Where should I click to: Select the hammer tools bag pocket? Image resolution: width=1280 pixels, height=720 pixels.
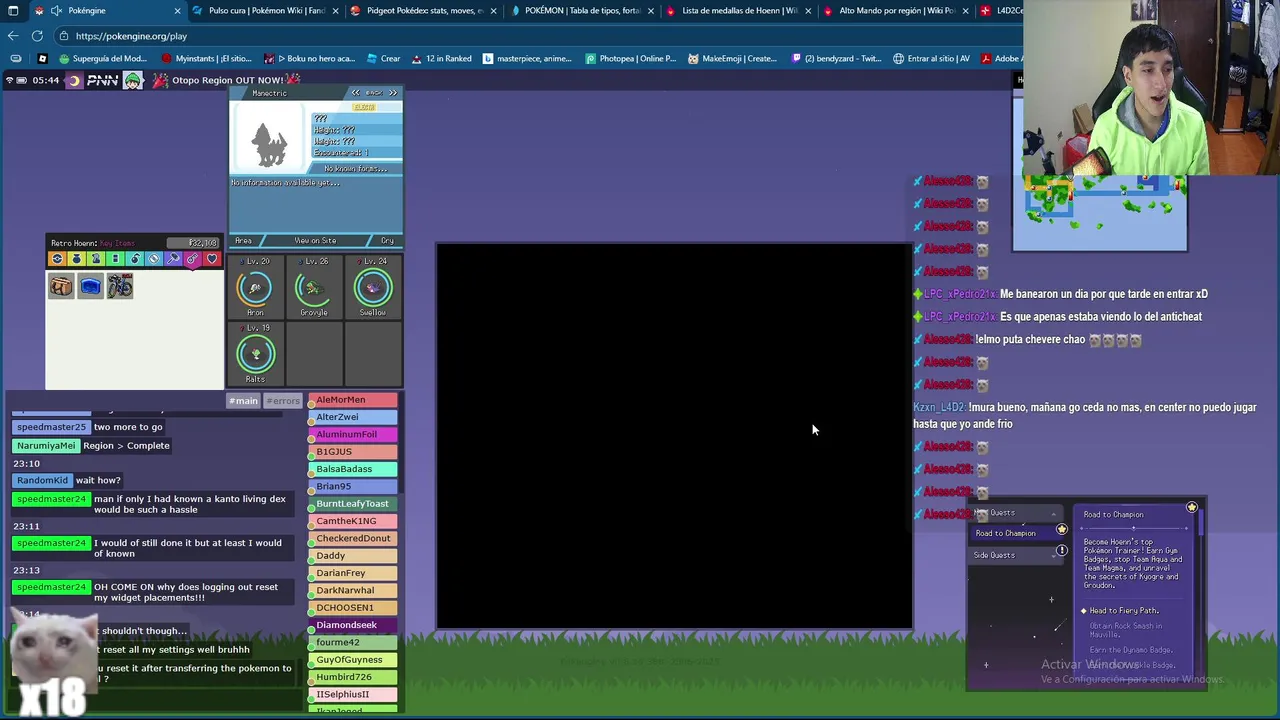pos(173,259)
